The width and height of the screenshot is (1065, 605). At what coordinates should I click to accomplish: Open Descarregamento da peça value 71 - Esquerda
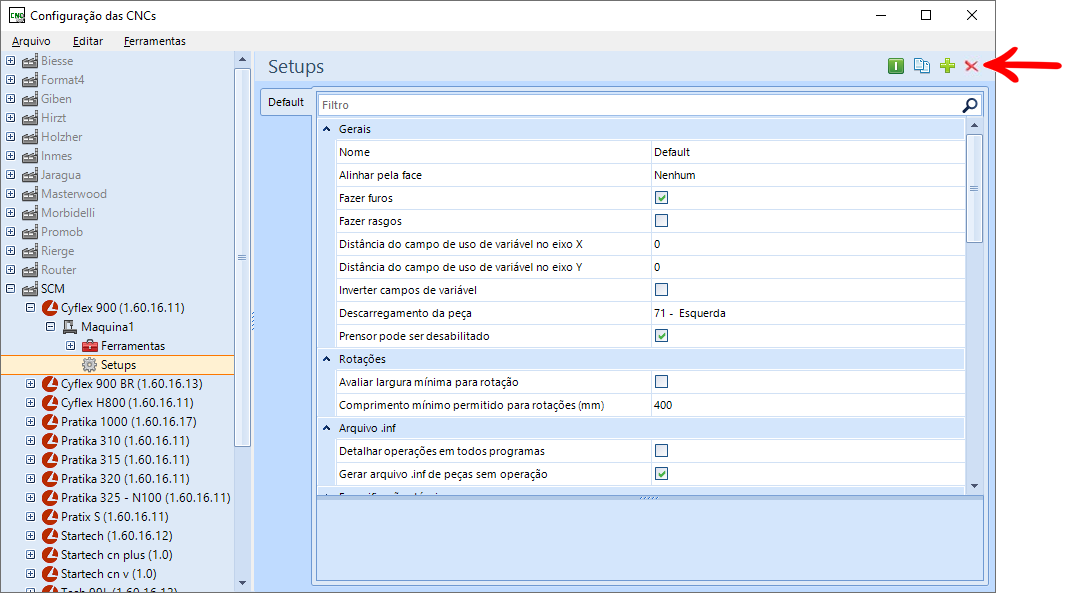808,313
